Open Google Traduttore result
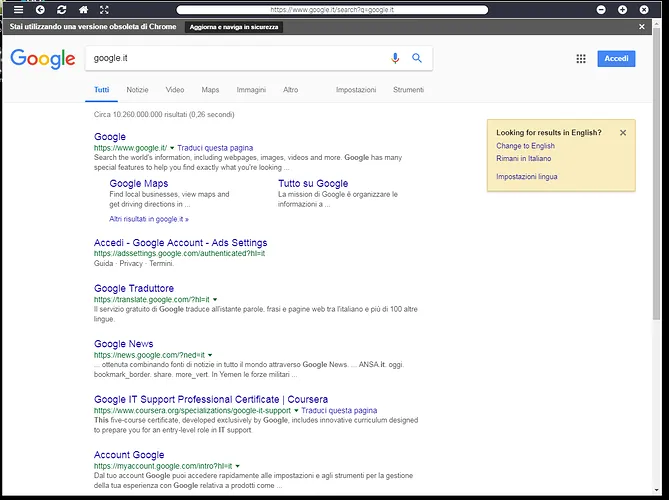Image resolution: width=669 pixels, height=500 pixels. click(x=134, y=288)
